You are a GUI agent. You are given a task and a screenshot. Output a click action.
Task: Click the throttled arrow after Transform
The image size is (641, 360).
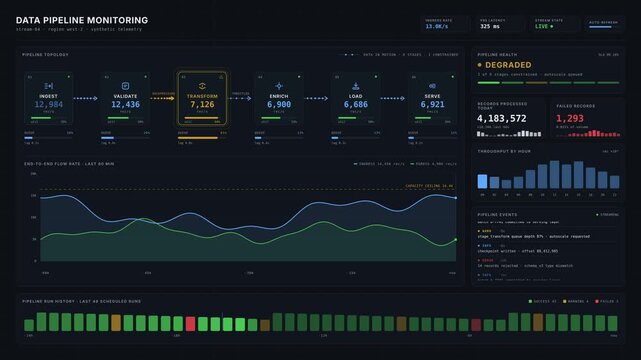click(x=239, y=98)
